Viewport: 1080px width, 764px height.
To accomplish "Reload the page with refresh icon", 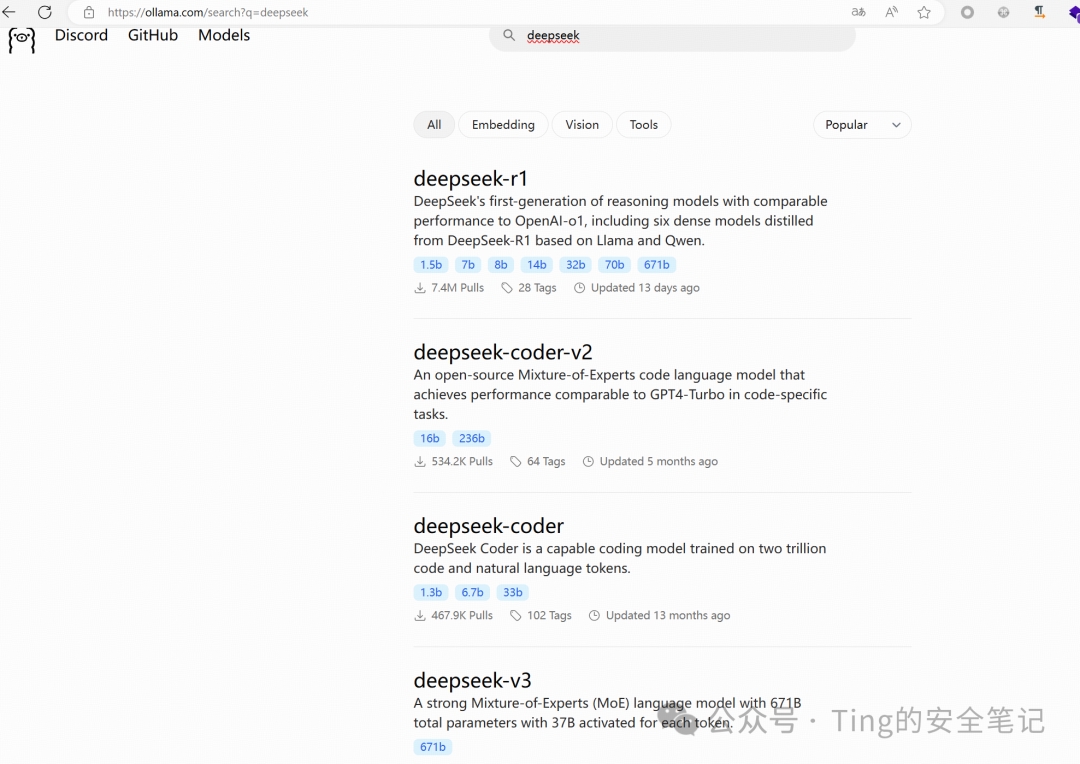I will [45, 12].
